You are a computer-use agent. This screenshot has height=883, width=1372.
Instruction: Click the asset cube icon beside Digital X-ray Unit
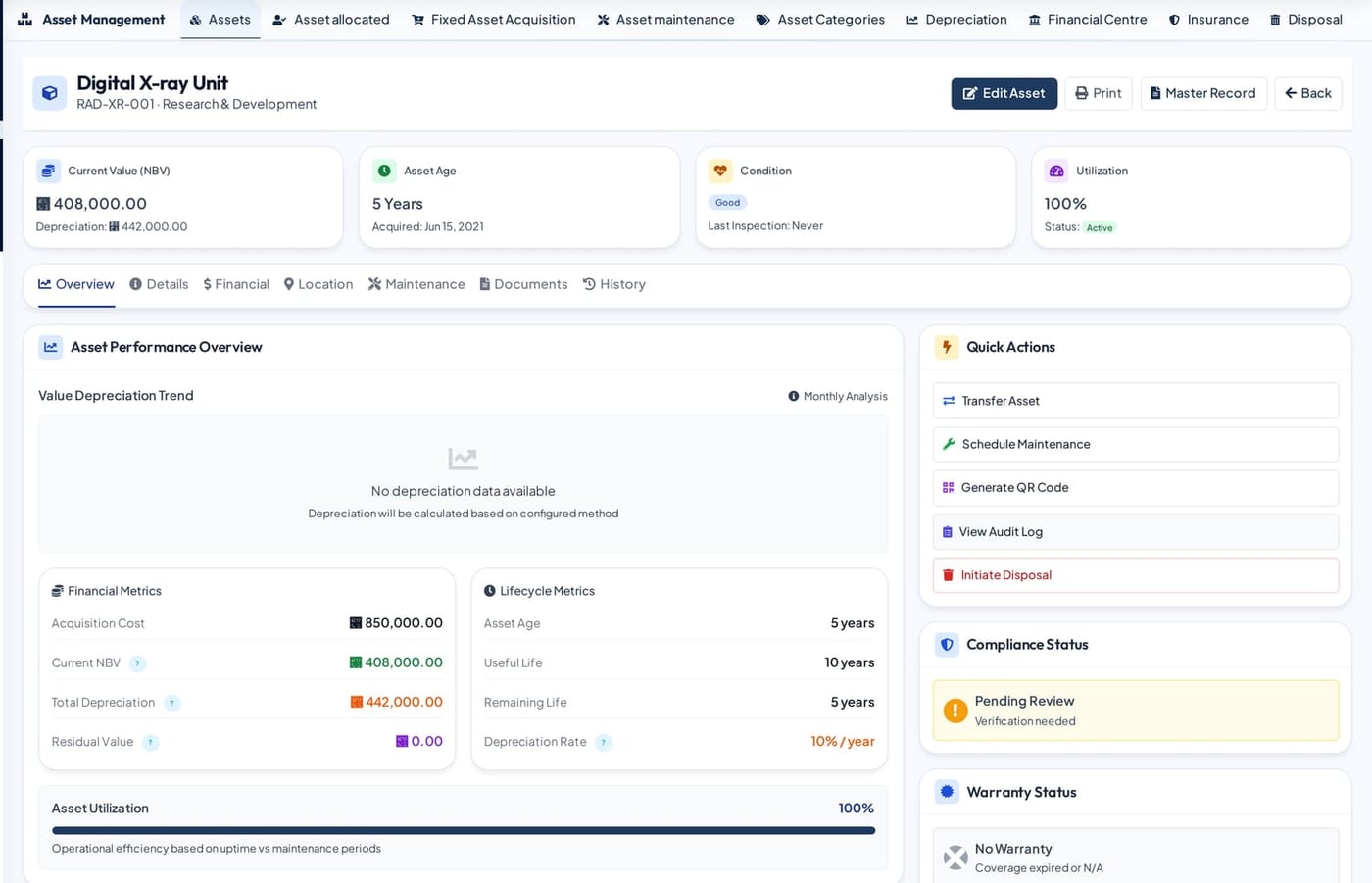[x=50, y=93]
